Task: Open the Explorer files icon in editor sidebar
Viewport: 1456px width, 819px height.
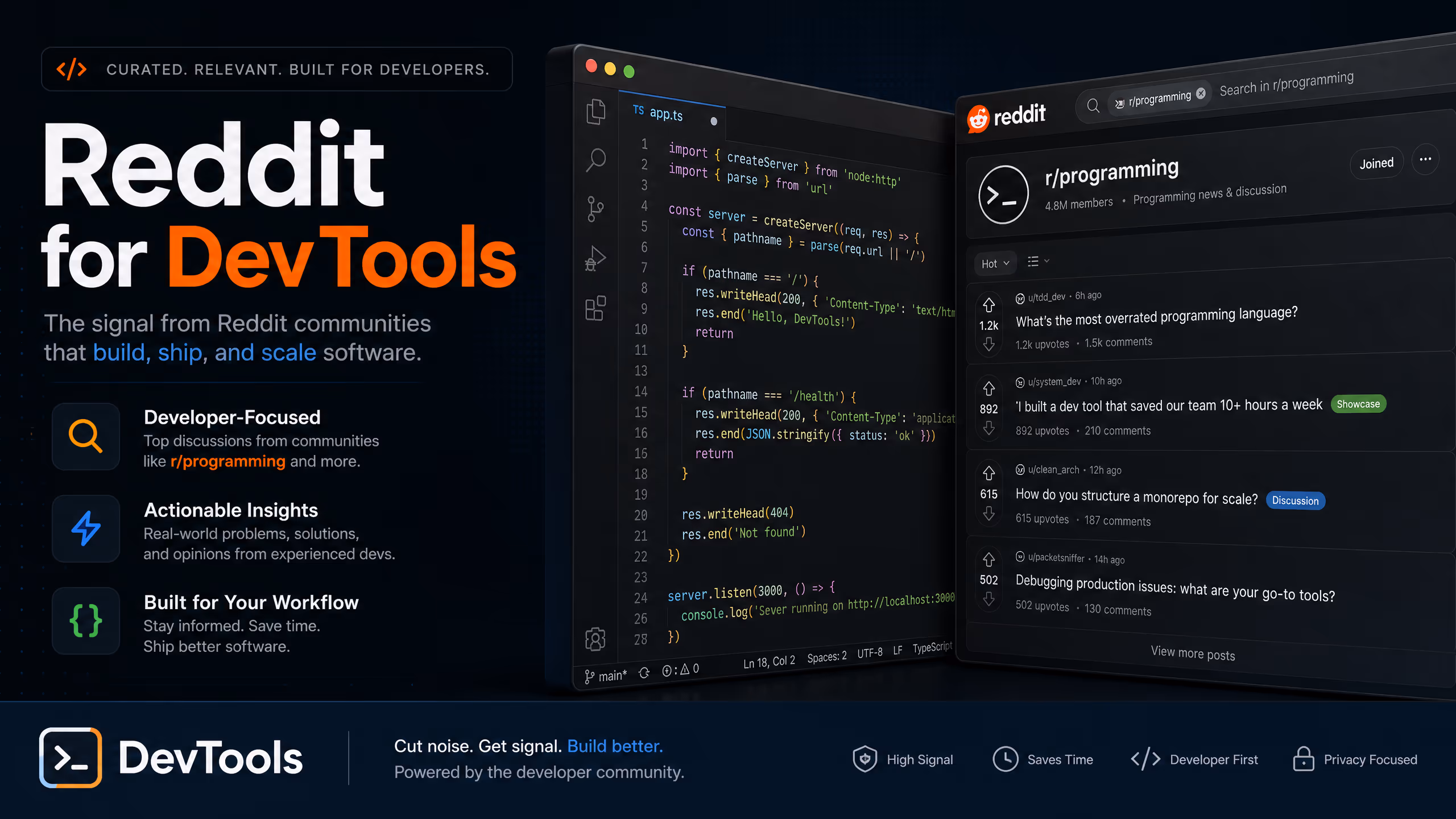Action: click(595, 111)
